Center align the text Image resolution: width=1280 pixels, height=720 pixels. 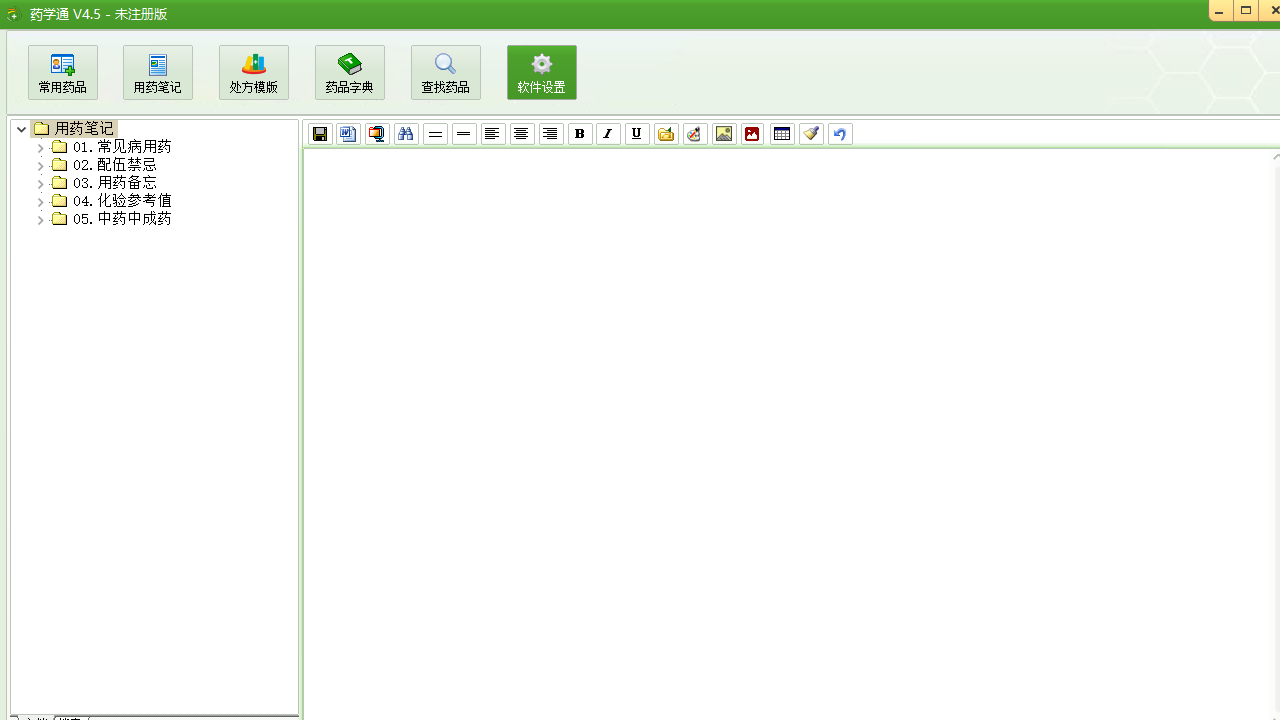[522, 134]
